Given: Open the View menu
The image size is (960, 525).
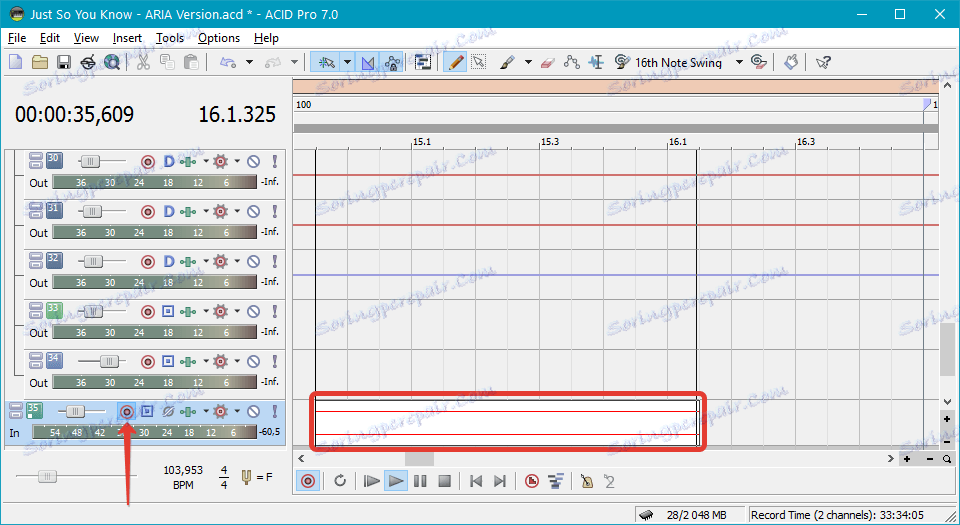Looking at the screenshot, I should point(86,38).
